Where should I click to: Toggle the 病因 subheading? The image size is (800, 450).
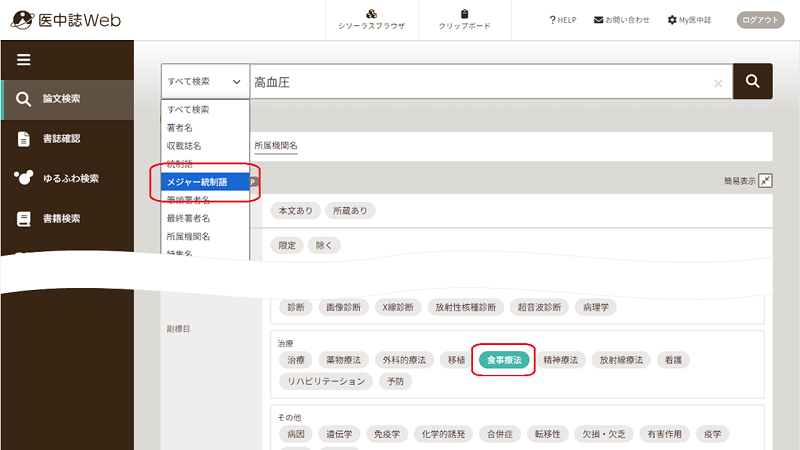(x=296, y=434)
